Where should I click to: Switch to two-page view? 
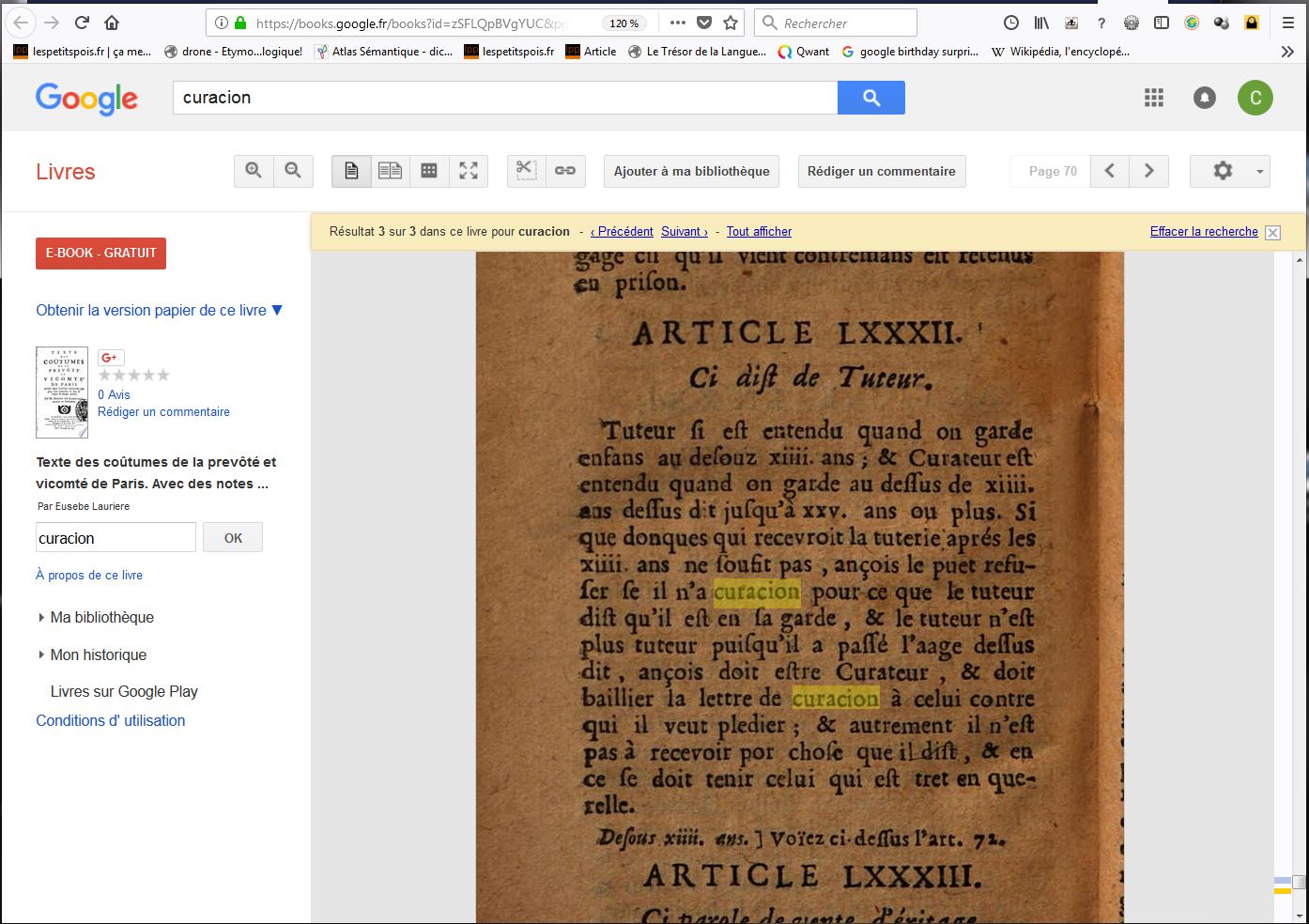tap(390, 171)
